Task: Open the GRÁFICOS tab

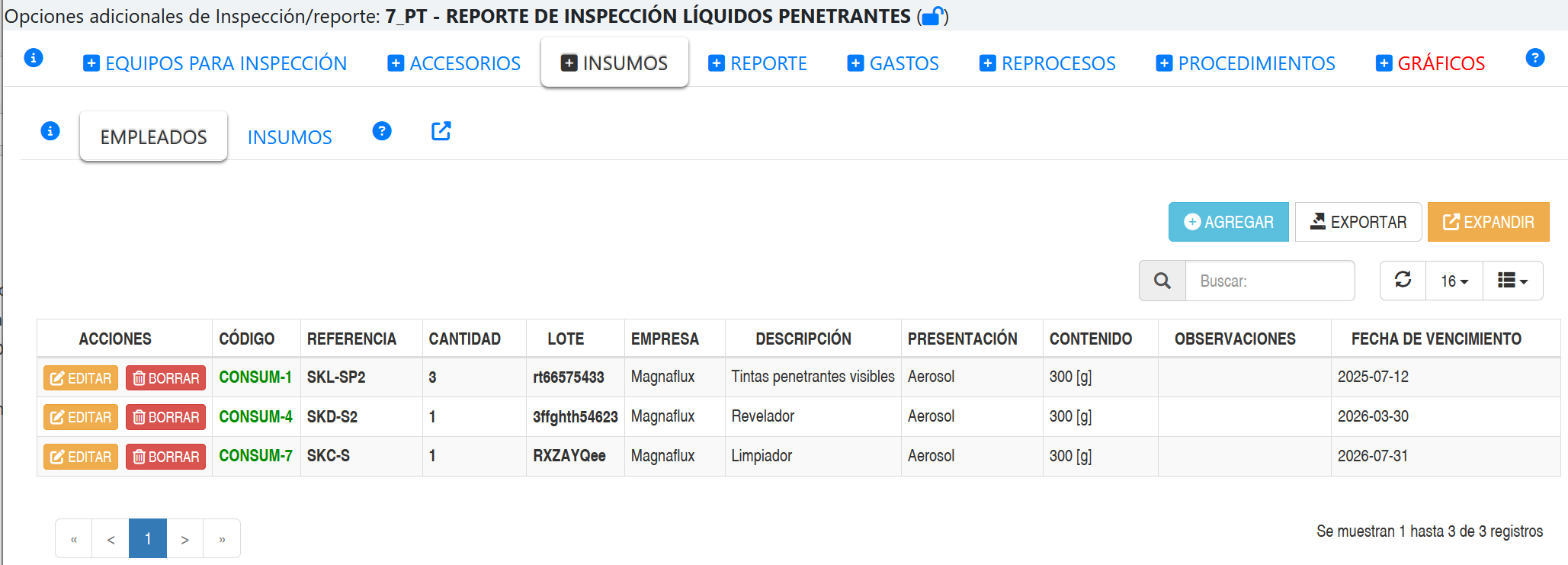Action: (1430, 63)
